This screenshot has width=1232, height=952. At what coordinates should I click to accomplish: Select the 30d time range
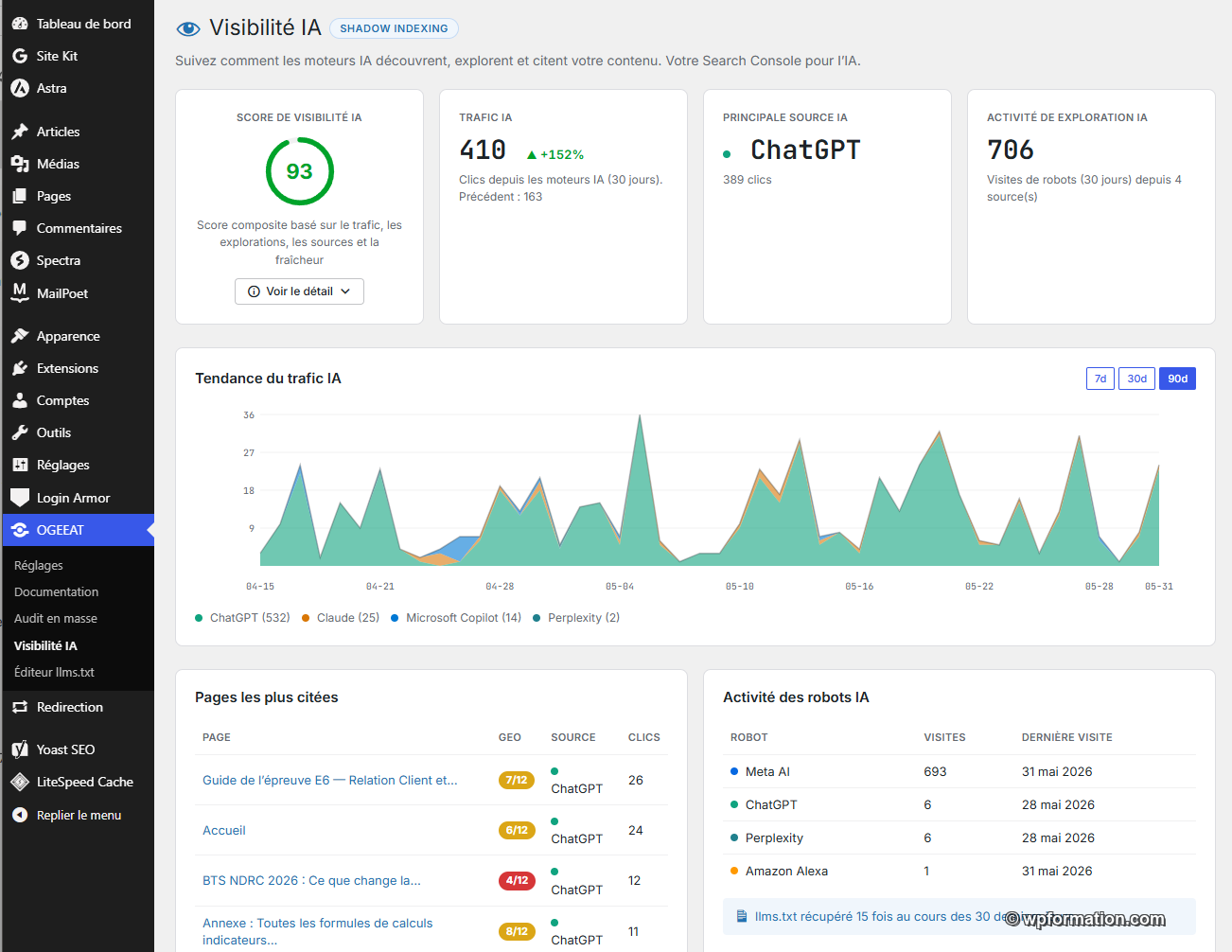coord(1136,379)
